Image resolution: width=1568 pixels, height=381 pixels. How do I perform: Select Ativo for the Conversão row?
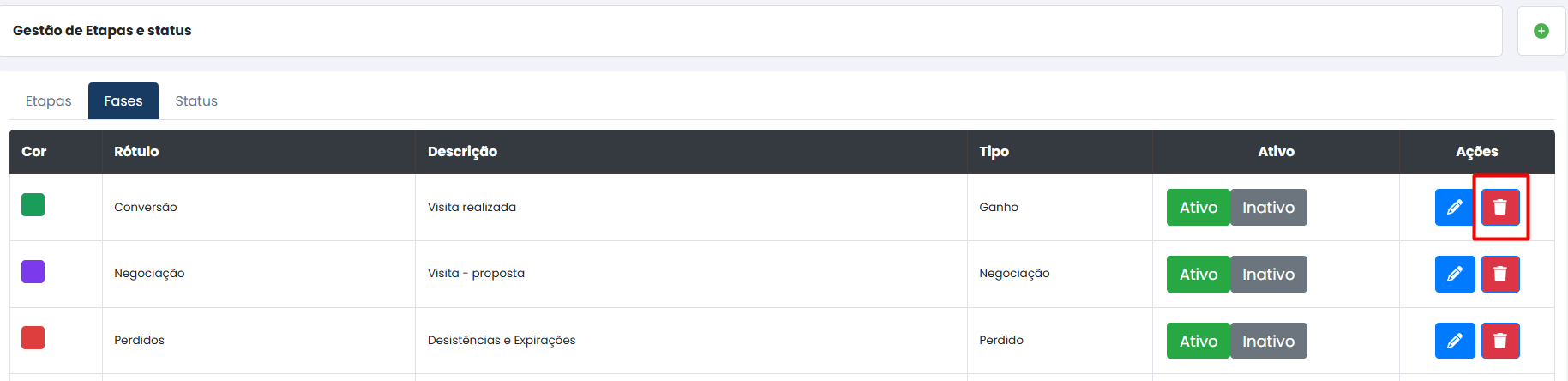[1198, 207]
